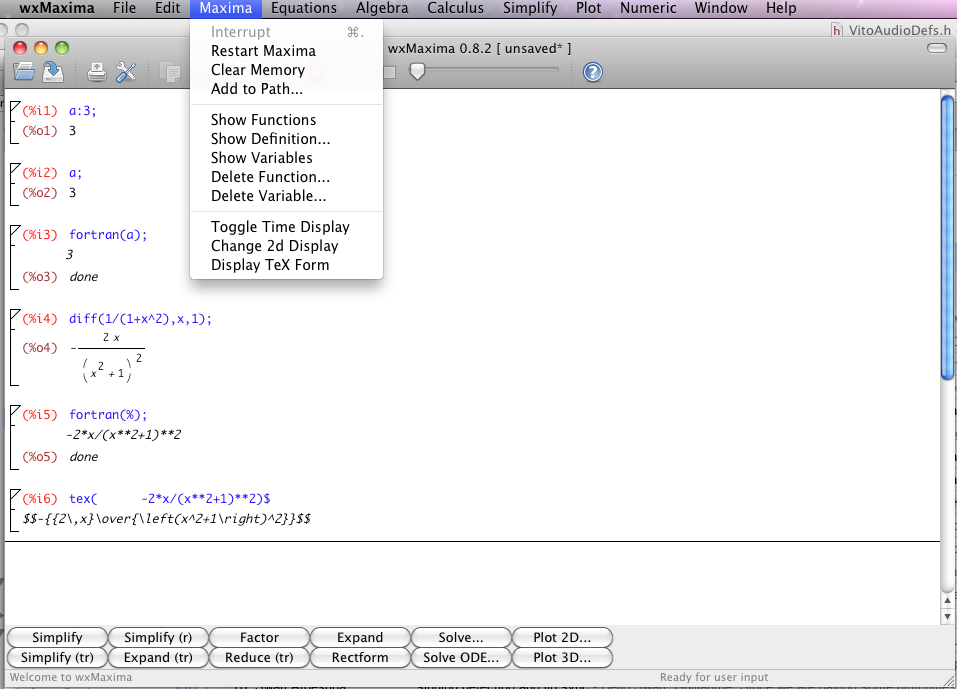Choose Delete Function... from the menu
Image resolution: width=957 pixels, height=689 pixels.
(286, 176)
